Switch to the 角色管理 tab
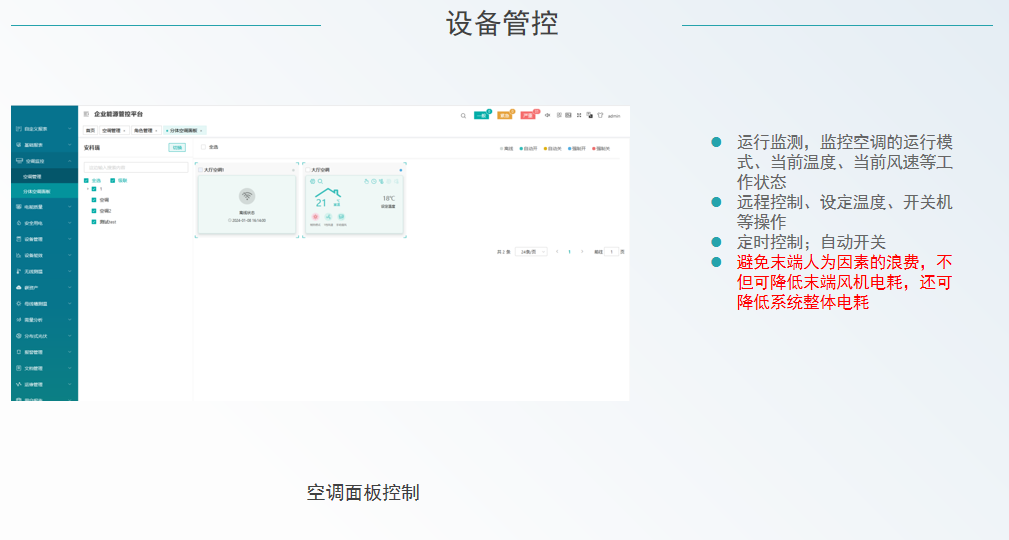1009x540 pixels. 146,131
